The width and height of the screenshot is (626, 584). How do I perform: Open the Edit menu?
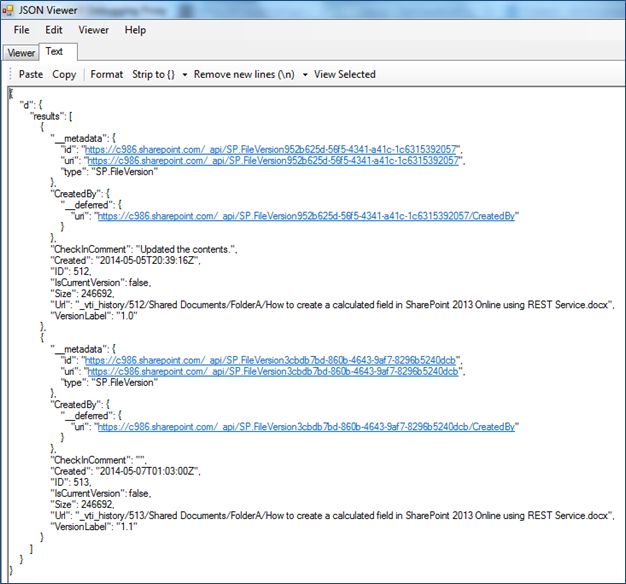tap(53, 30)
